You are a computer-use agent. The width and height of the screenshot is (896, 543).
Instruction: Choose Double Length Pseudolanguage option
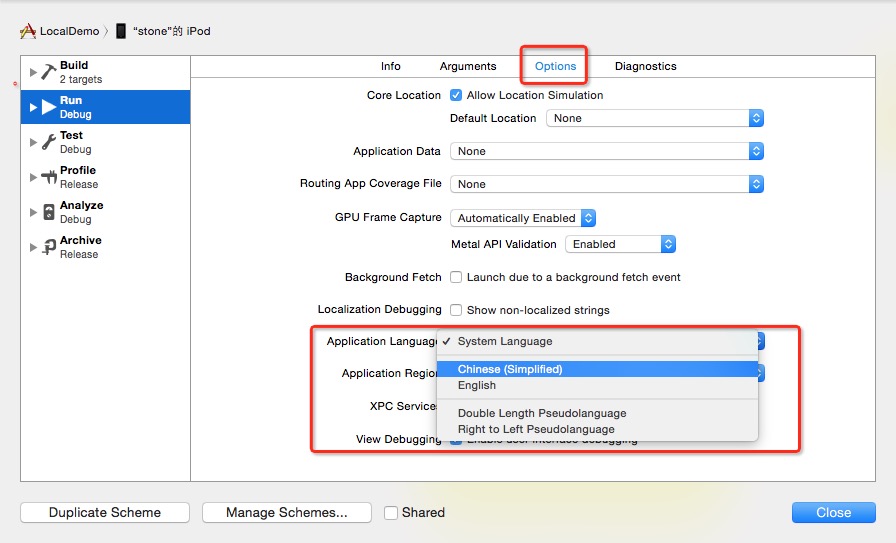pos(597,413)
